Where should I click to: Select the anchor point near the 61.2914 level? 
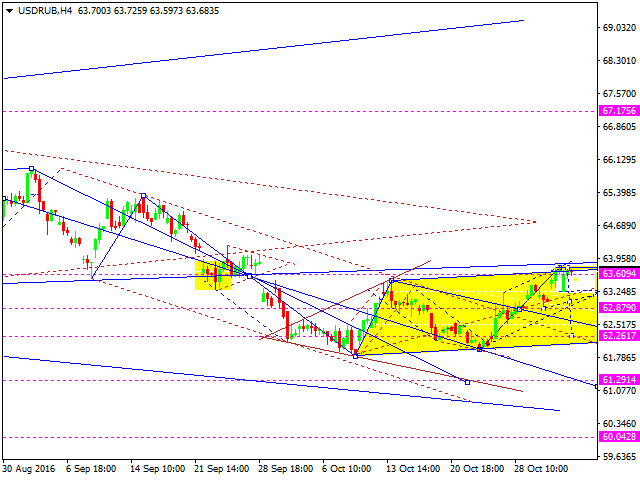click(x=467, y=382)
